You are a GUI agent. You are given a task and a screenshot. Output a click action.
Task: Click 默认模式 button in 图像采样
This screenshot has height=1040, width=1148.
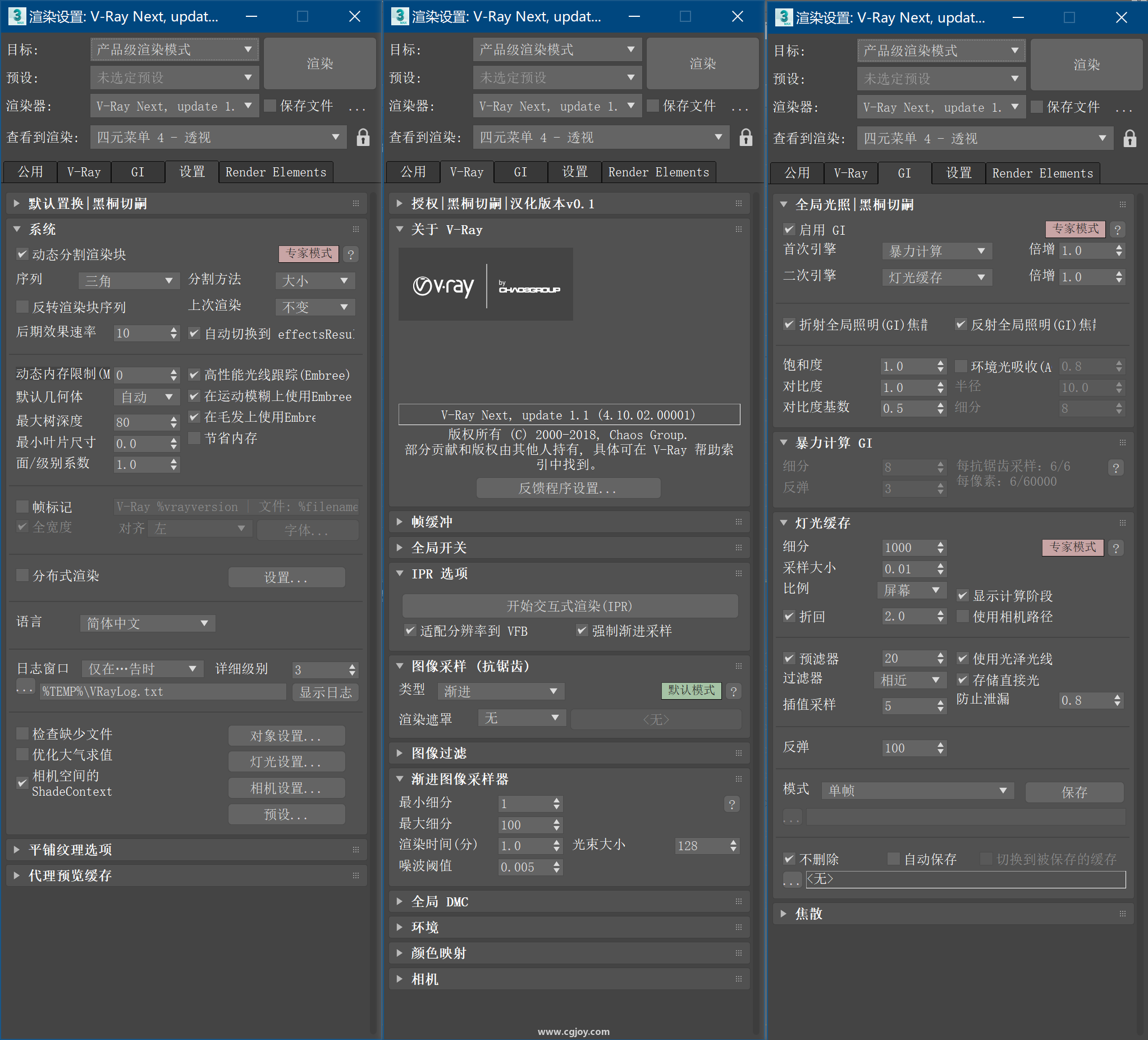coord(691,690)
